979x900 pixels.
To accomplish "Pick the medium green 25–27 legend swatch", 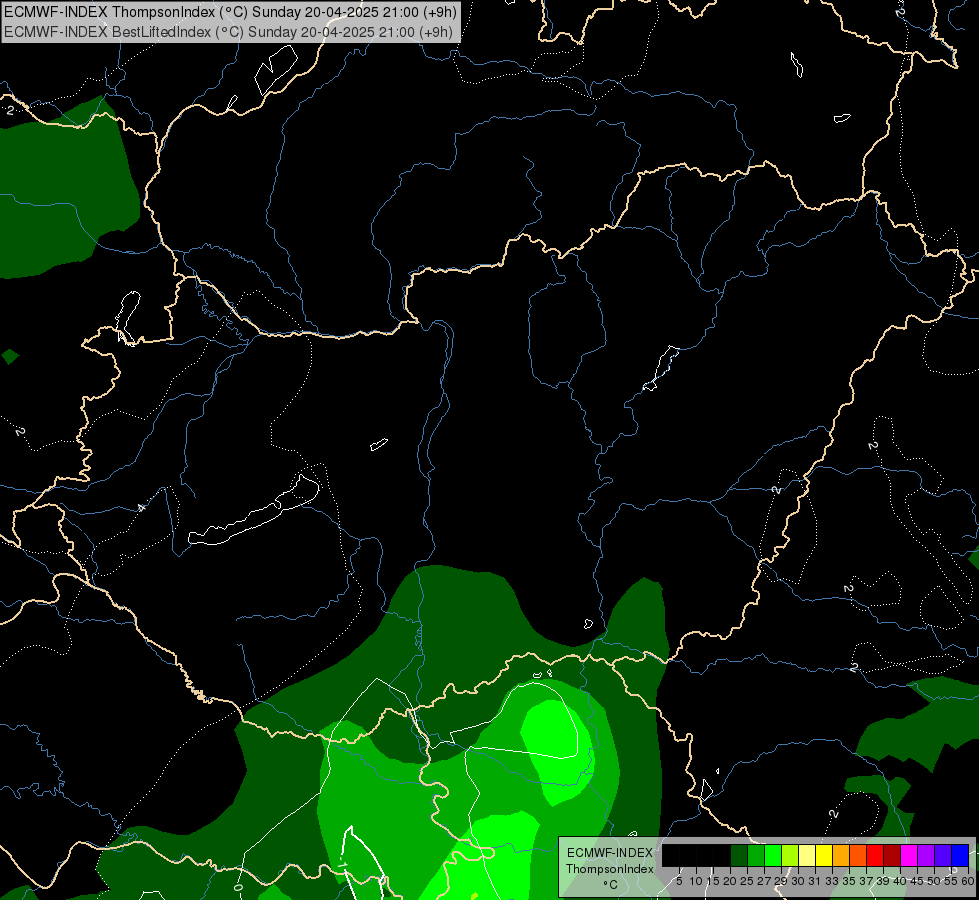I will click(756, 855).
